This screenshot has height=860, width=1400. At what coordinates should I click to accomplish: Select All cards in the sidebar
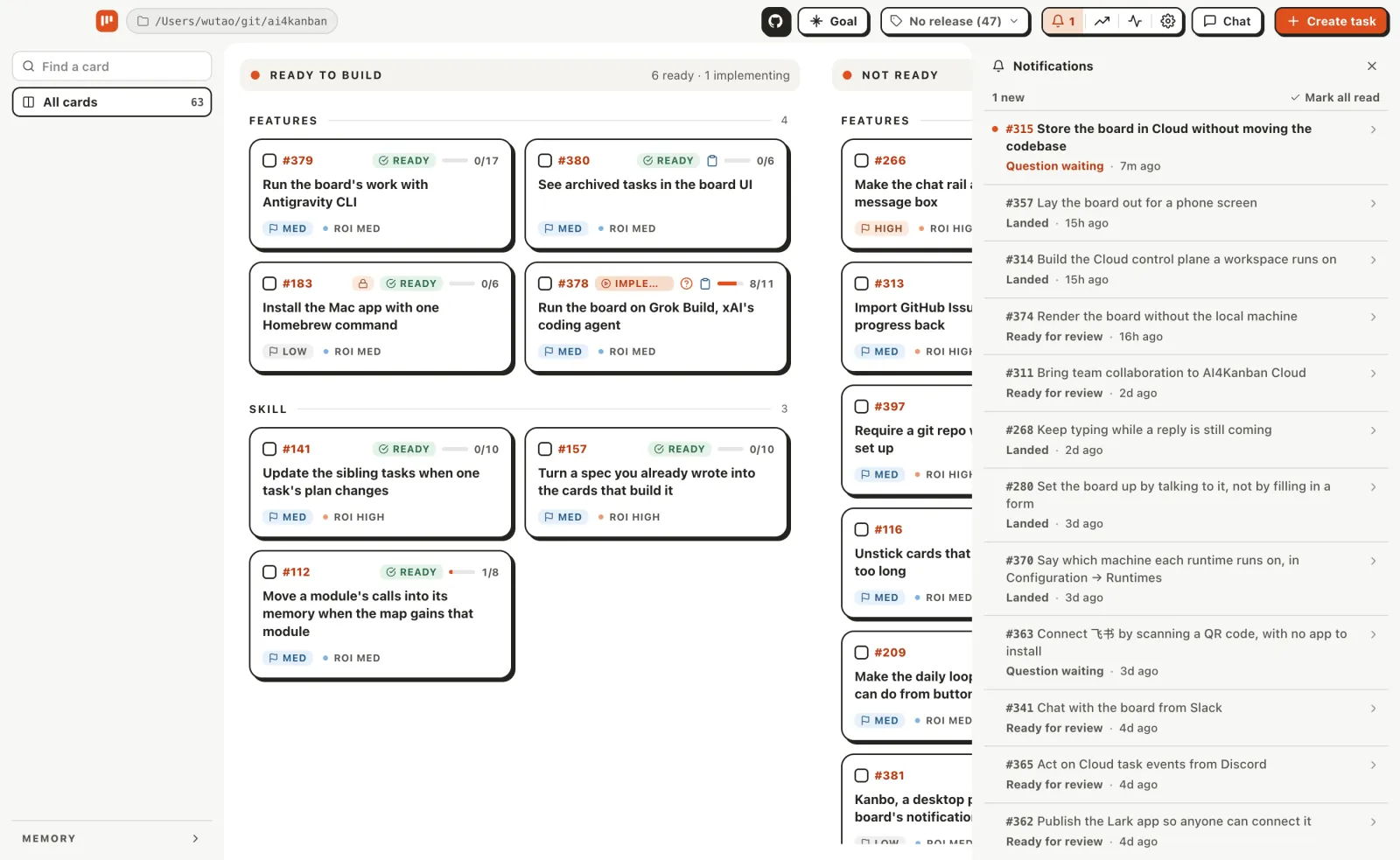pos(112,102)
